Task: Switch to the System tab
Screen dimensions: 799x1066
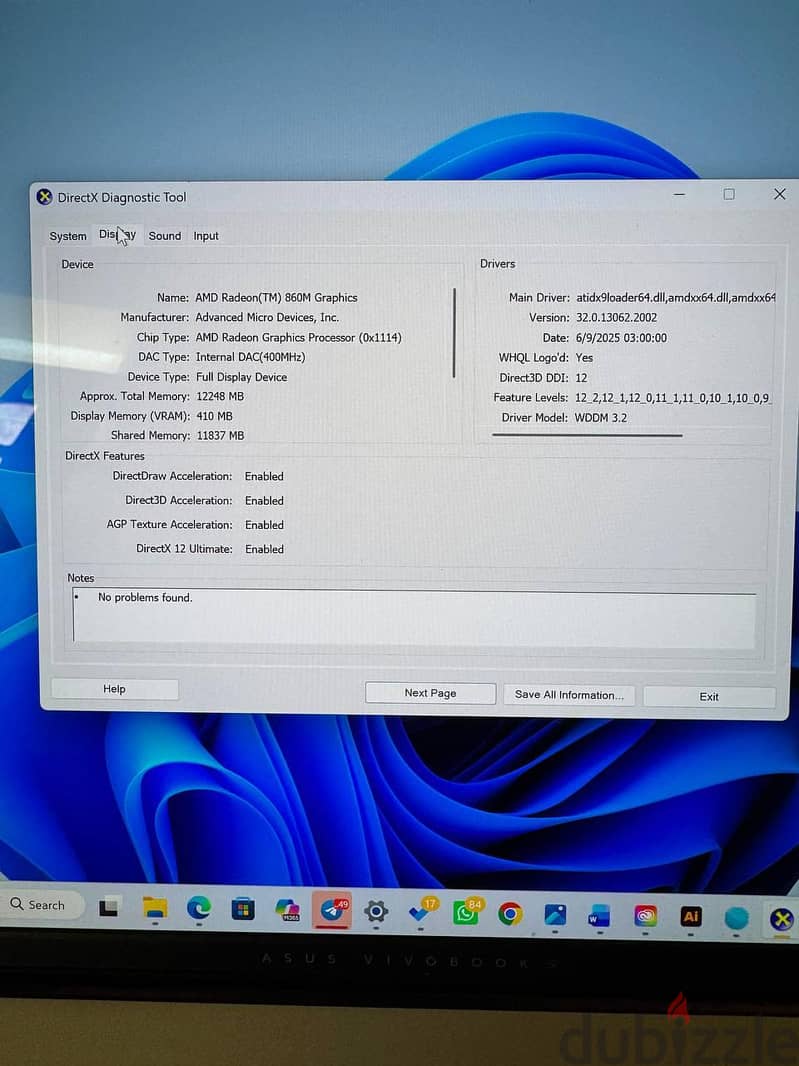Action: coord(68,236)
